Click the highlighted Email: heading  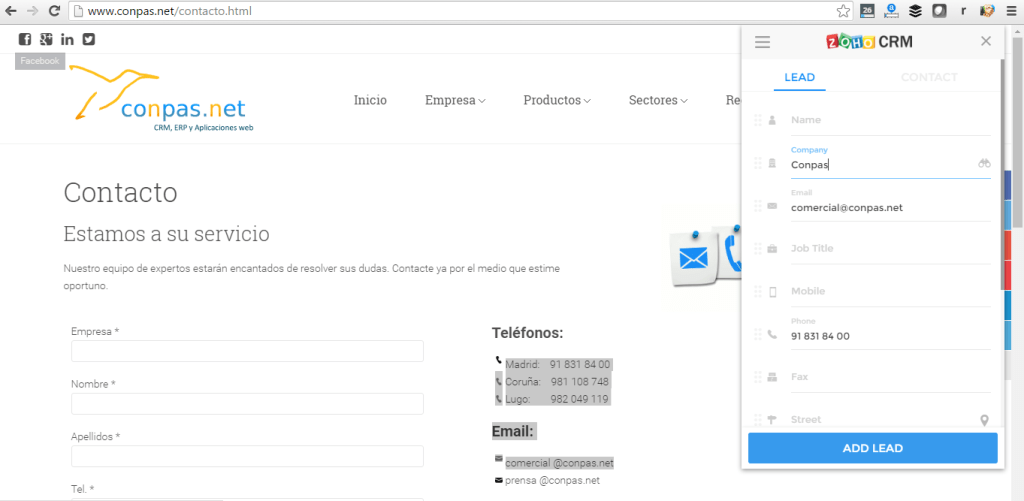point(513,431)
